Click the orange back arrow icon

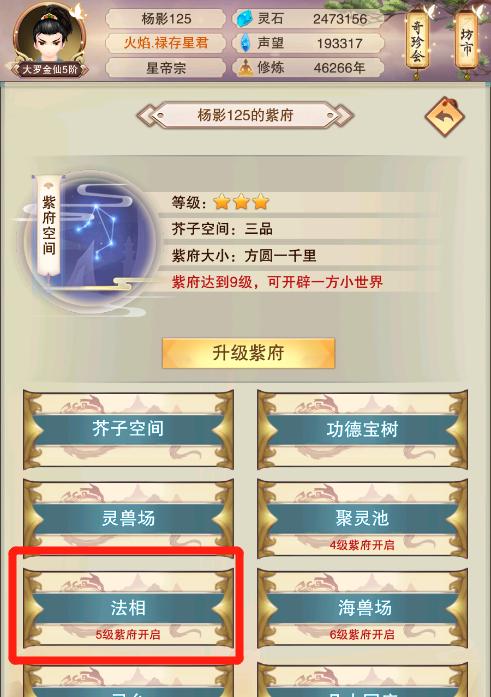click(x=445, y=117)
